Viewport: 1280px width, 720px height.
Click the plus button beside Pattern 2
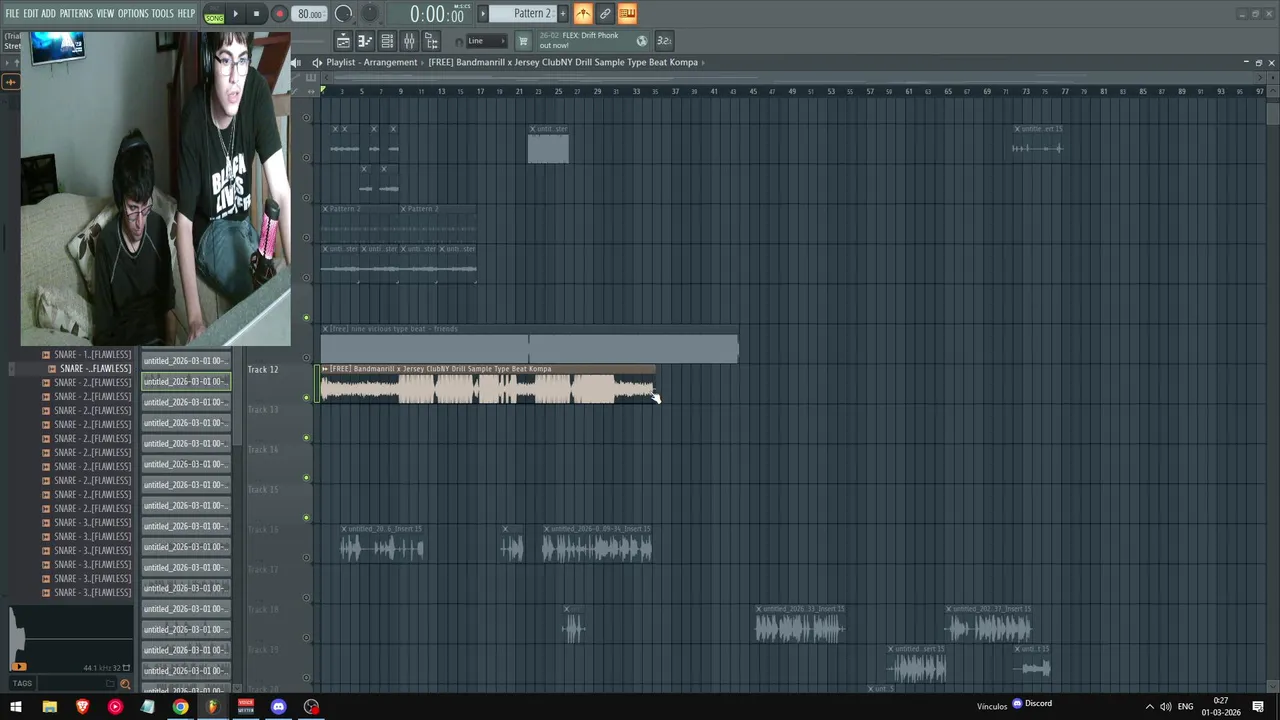562,13
